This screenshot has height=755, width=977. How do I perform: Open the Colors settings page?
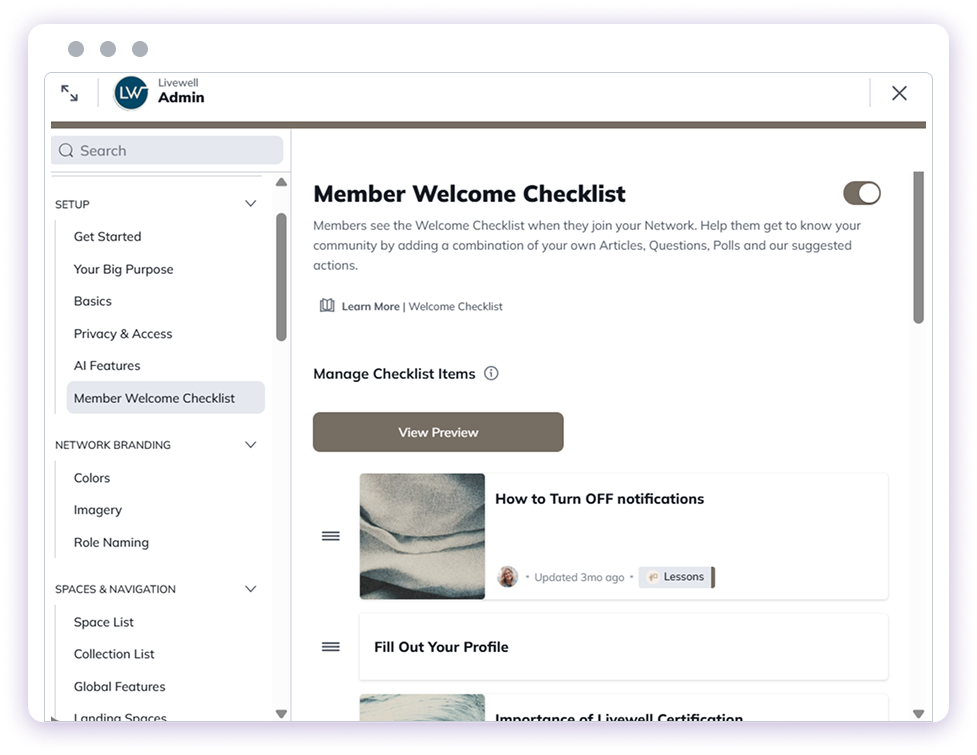pyautogui.click(x=92, y=477)
